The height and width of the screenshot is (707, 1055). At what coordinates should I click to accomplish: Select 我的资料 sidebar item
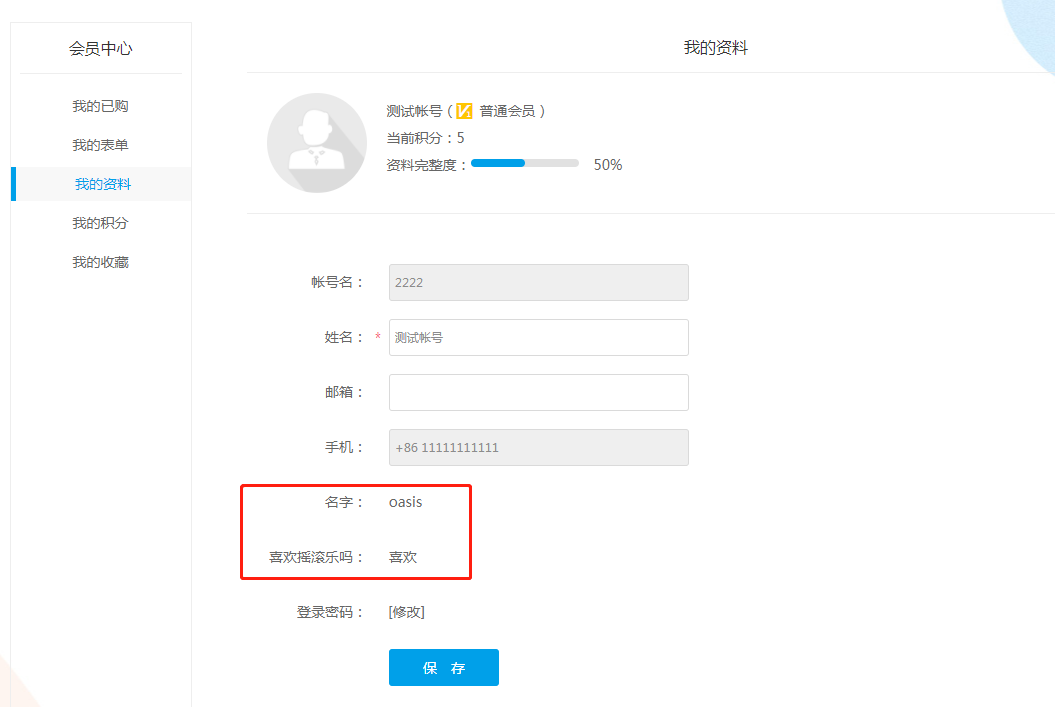102,184
